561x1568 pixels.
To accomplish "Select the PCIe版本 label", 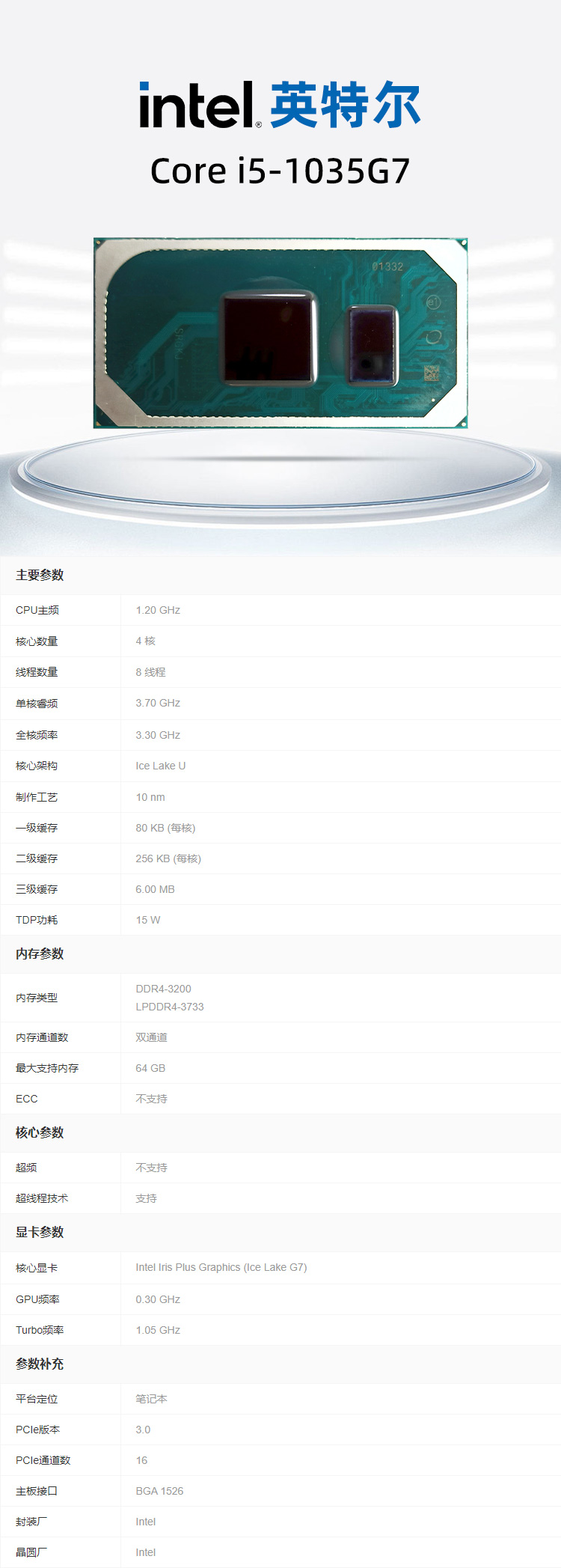I will click(37, 1430).
